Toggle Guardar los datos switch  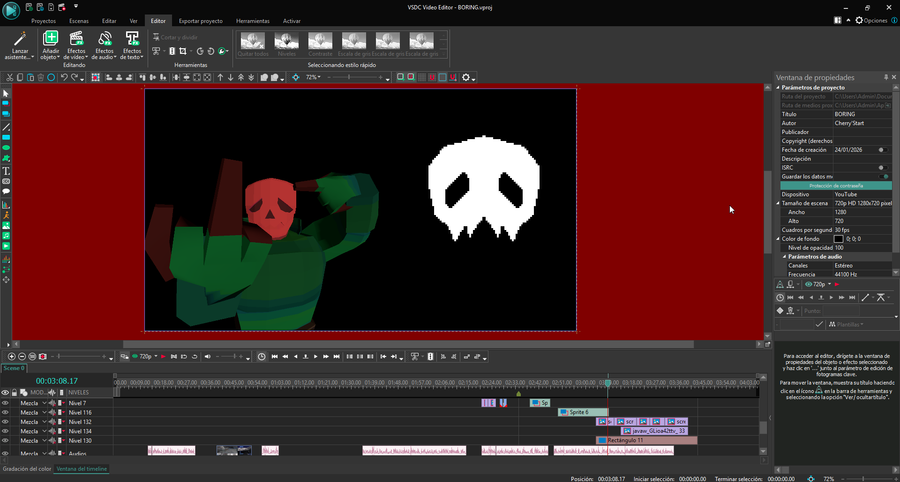click(885, 177)
